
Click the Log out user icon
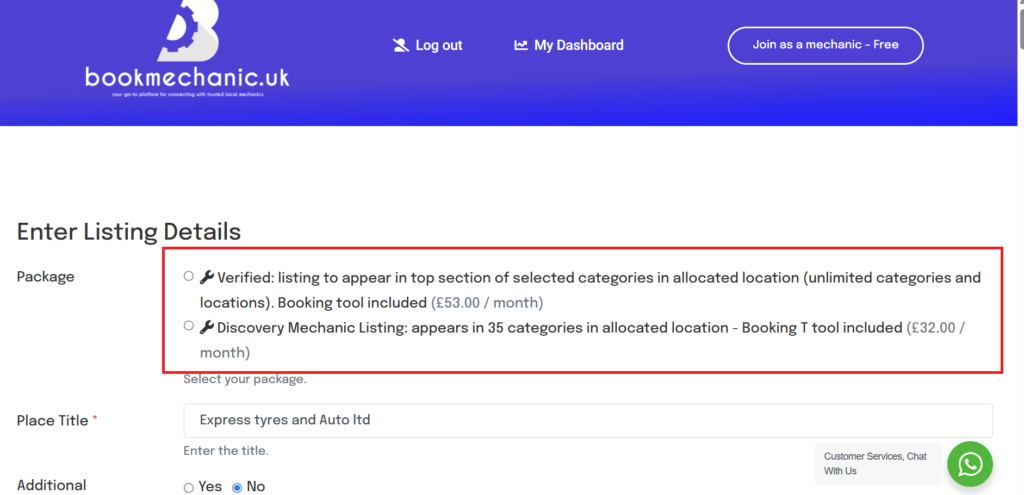pos(401,45)
